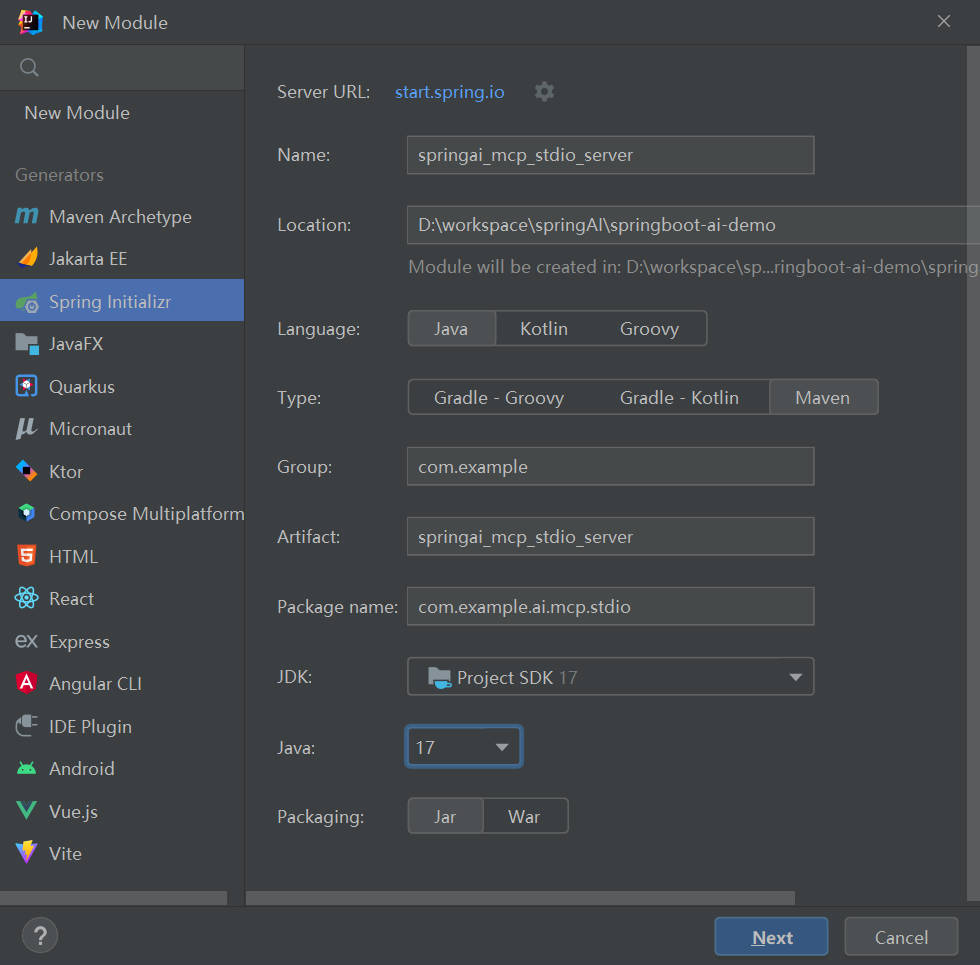Click the horizontal scrollbar at the bottom
This screenshot has height=965, width=980.
(520, 898)
